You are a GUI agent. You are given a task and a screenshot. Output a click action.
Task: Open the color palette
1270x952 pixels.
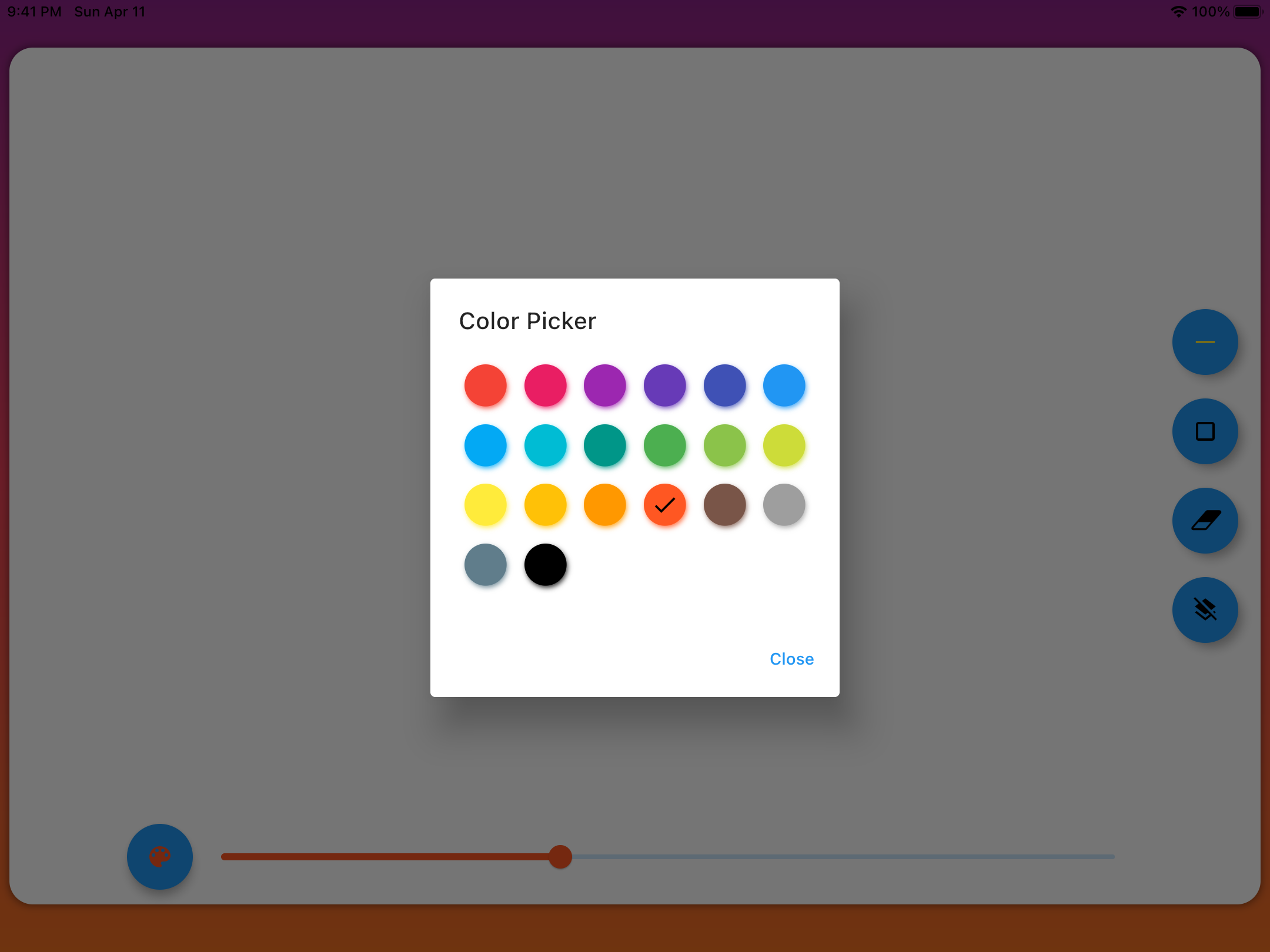pyautogui.click(x=159, y=857)
